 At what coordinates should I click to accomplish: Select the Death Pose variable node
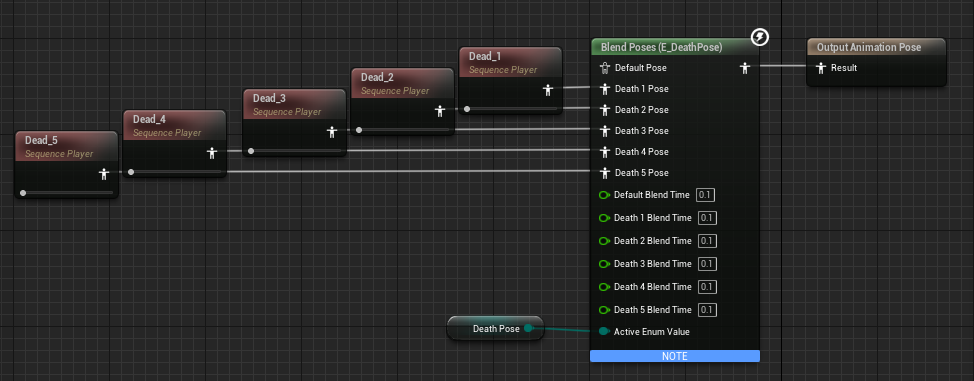(496, 328)
